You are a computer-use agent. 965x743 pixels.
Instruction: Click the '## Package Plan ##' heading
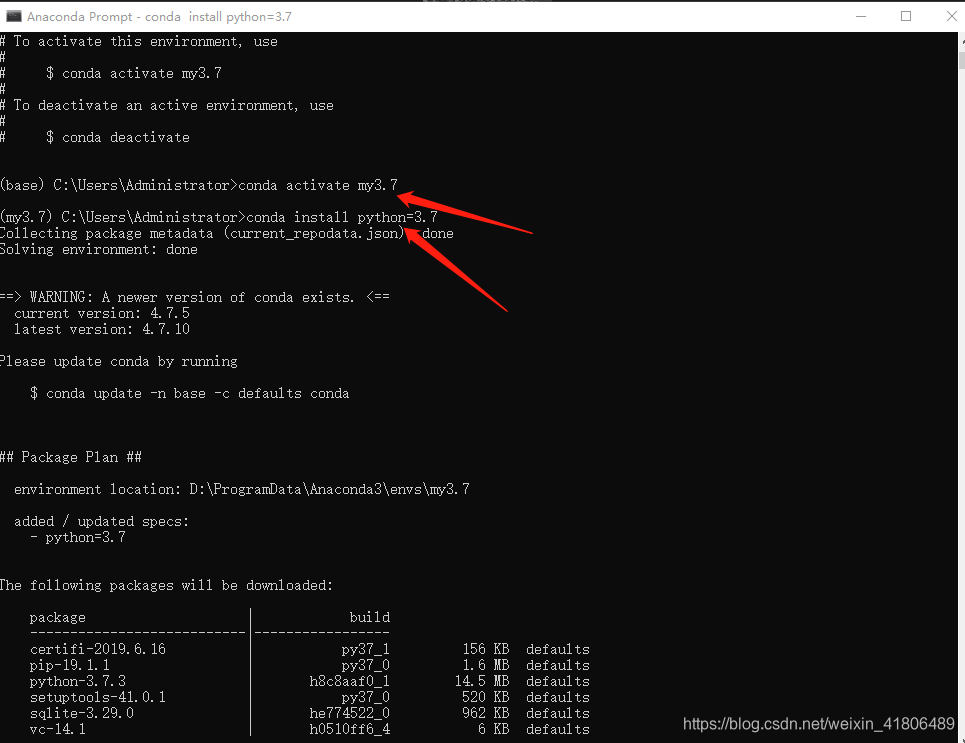71,457
